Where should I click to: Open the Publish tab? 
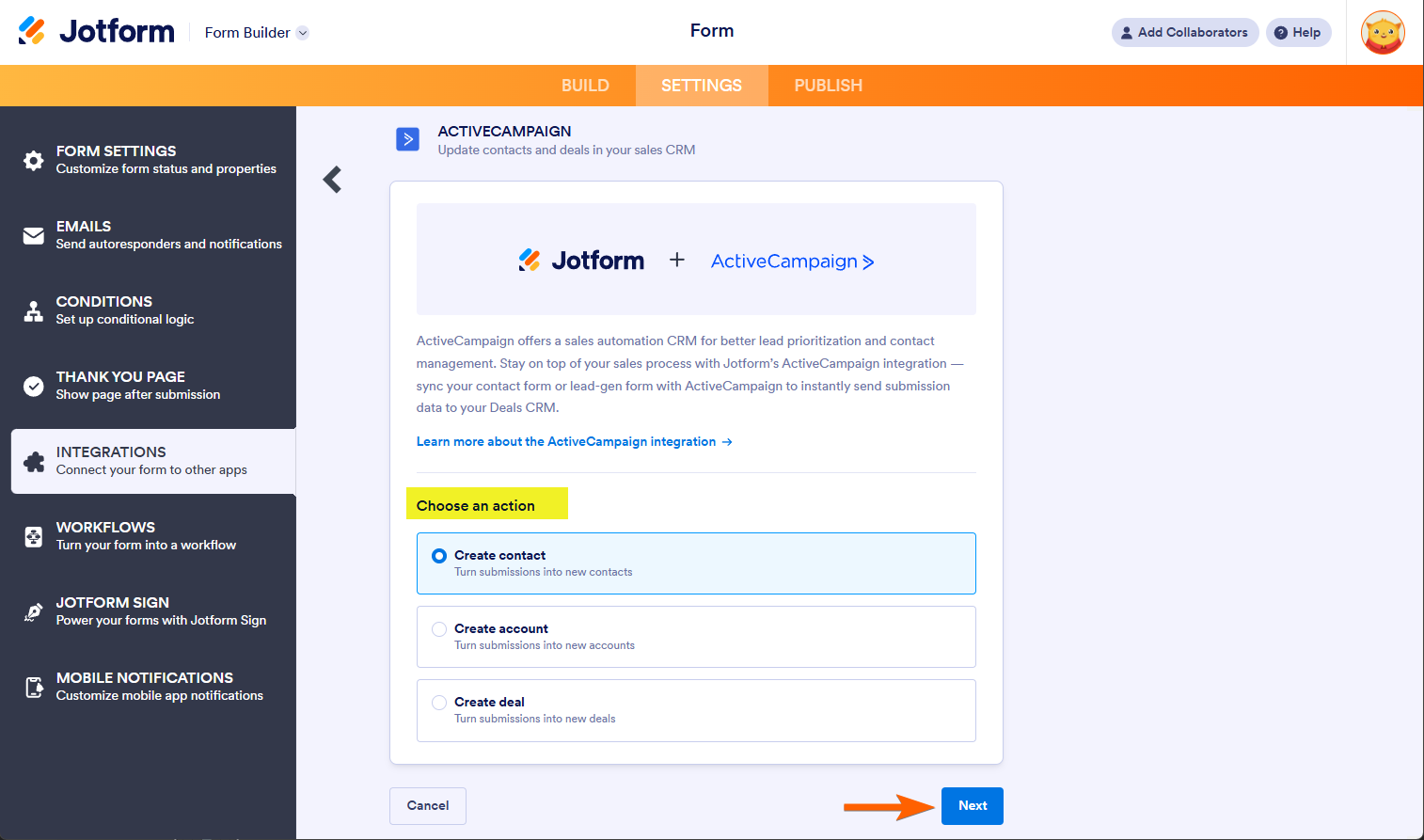pyautogui.click(x=828, y=86)
